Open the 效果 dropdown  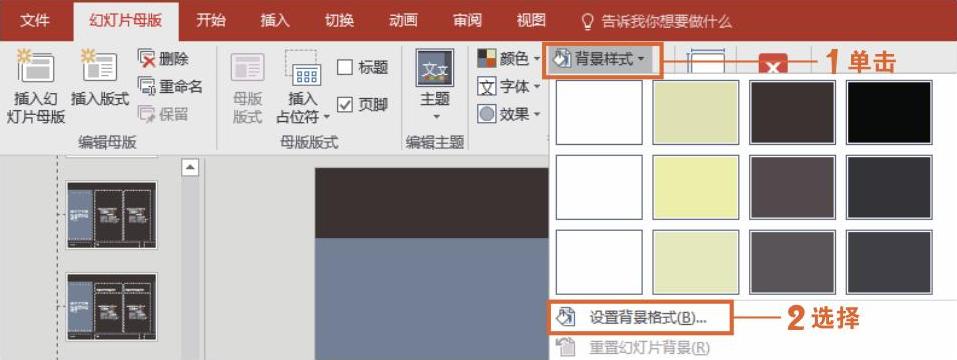coord(509,114)
